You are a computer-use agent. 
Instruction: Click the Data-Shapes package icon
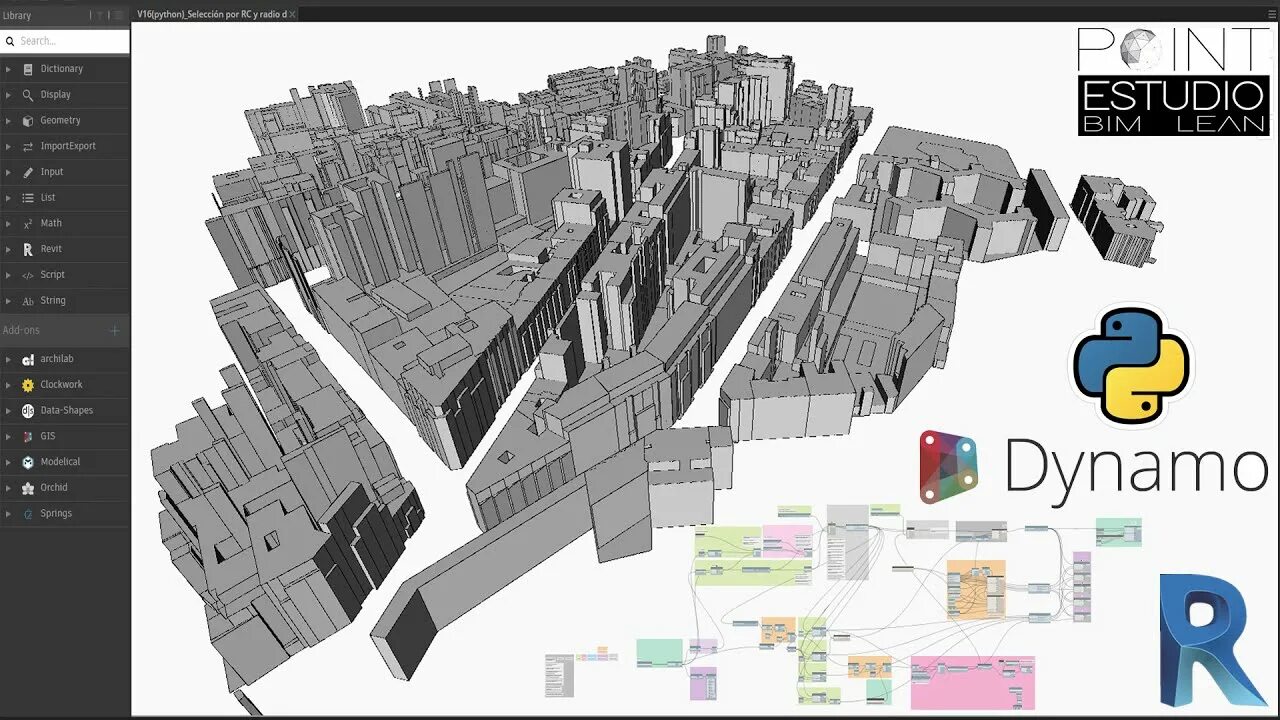[x=28, y=410]
